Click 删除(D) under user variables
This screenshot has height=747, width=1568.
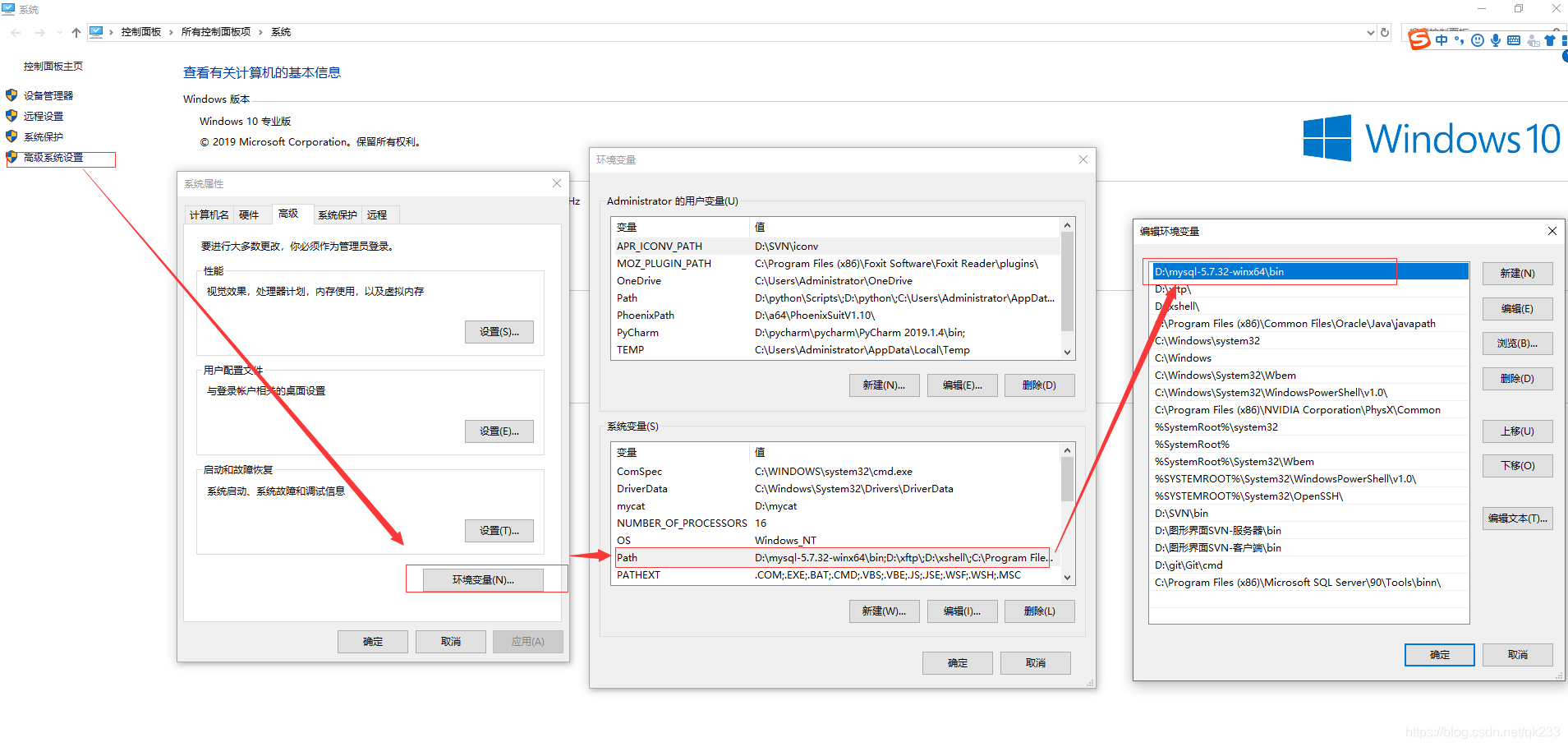point(1040,385)
